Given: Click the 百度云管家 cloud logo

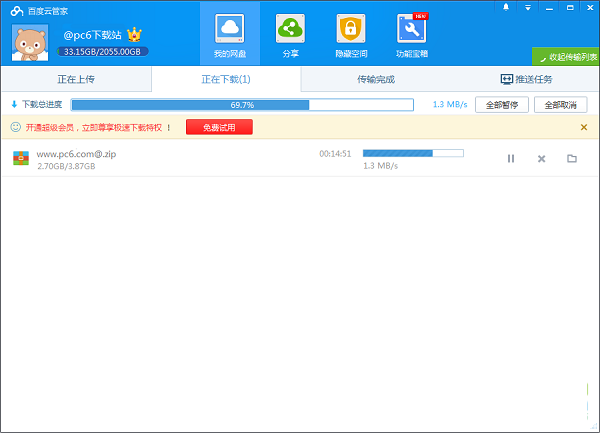Looking at the screenshot, I should click(17, 11).
